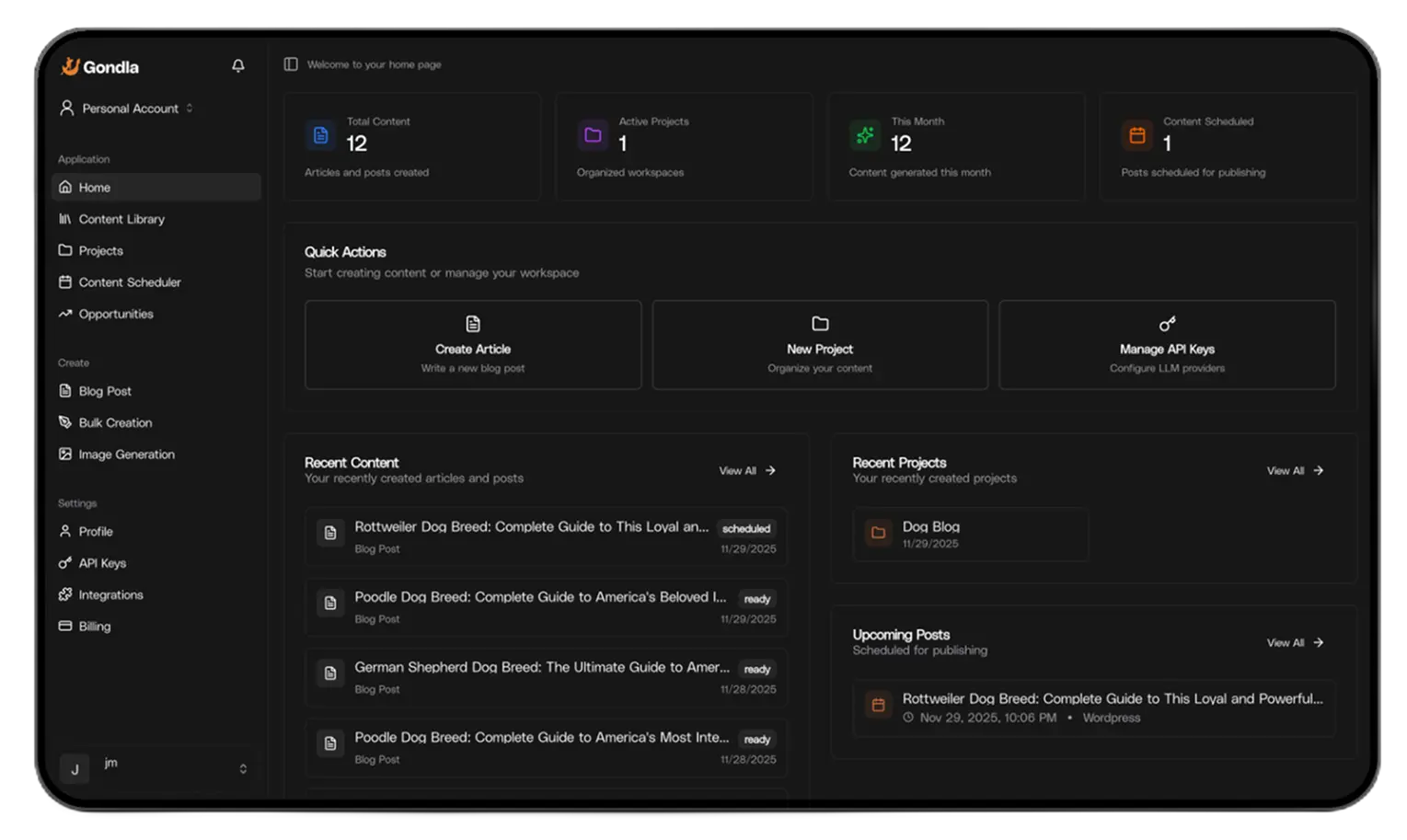
Task: Click the notification bell icon
Action: 237,65
